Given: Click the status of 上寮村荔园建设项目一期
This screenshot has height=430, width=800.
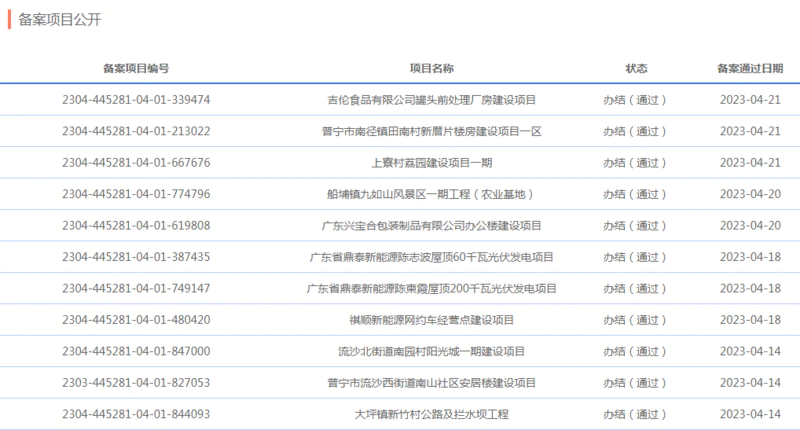Looking at the screenshot, I should coord(635,163).
